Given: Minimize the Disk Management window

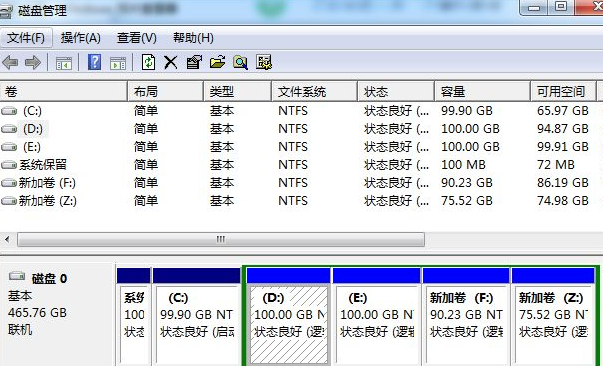Looking at the screenshot, I should 533,7.
